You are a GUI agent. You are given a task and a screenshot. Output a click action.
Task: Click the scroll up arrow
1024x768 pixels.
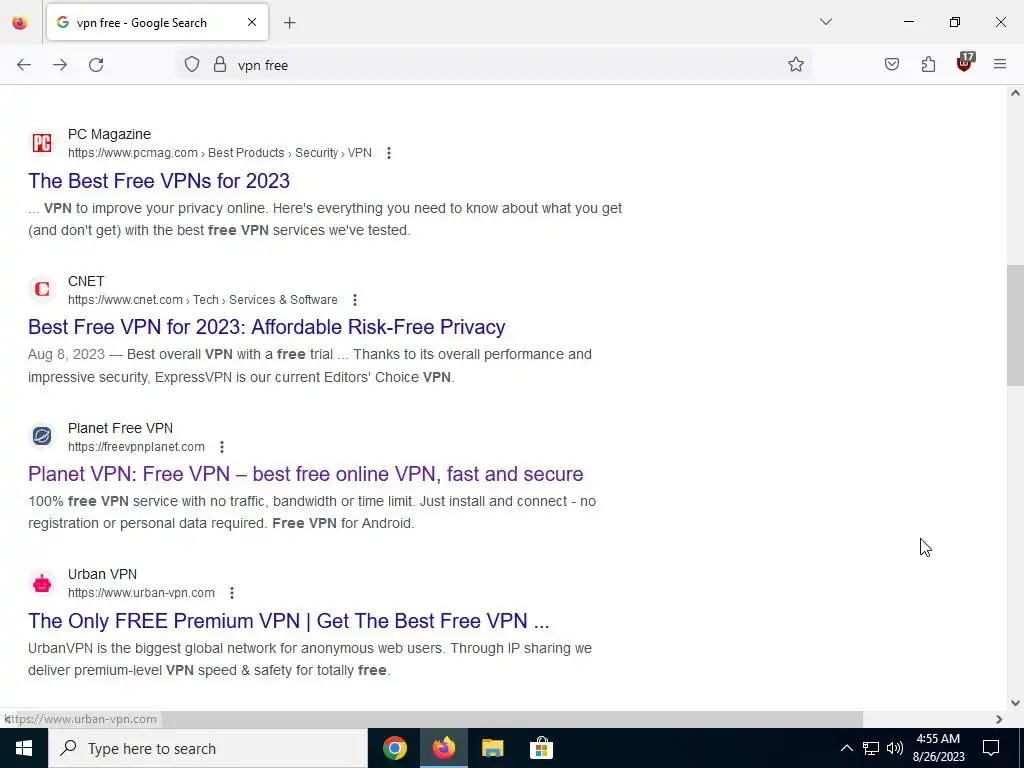click(x=1015, y=93)
